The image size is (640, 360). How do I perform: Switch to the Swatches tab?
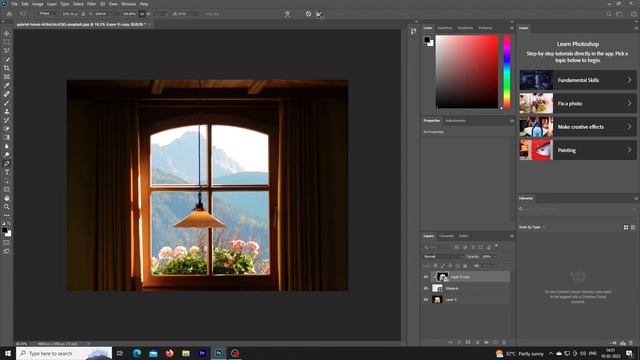pyautogui.click(x=445, y=28)
